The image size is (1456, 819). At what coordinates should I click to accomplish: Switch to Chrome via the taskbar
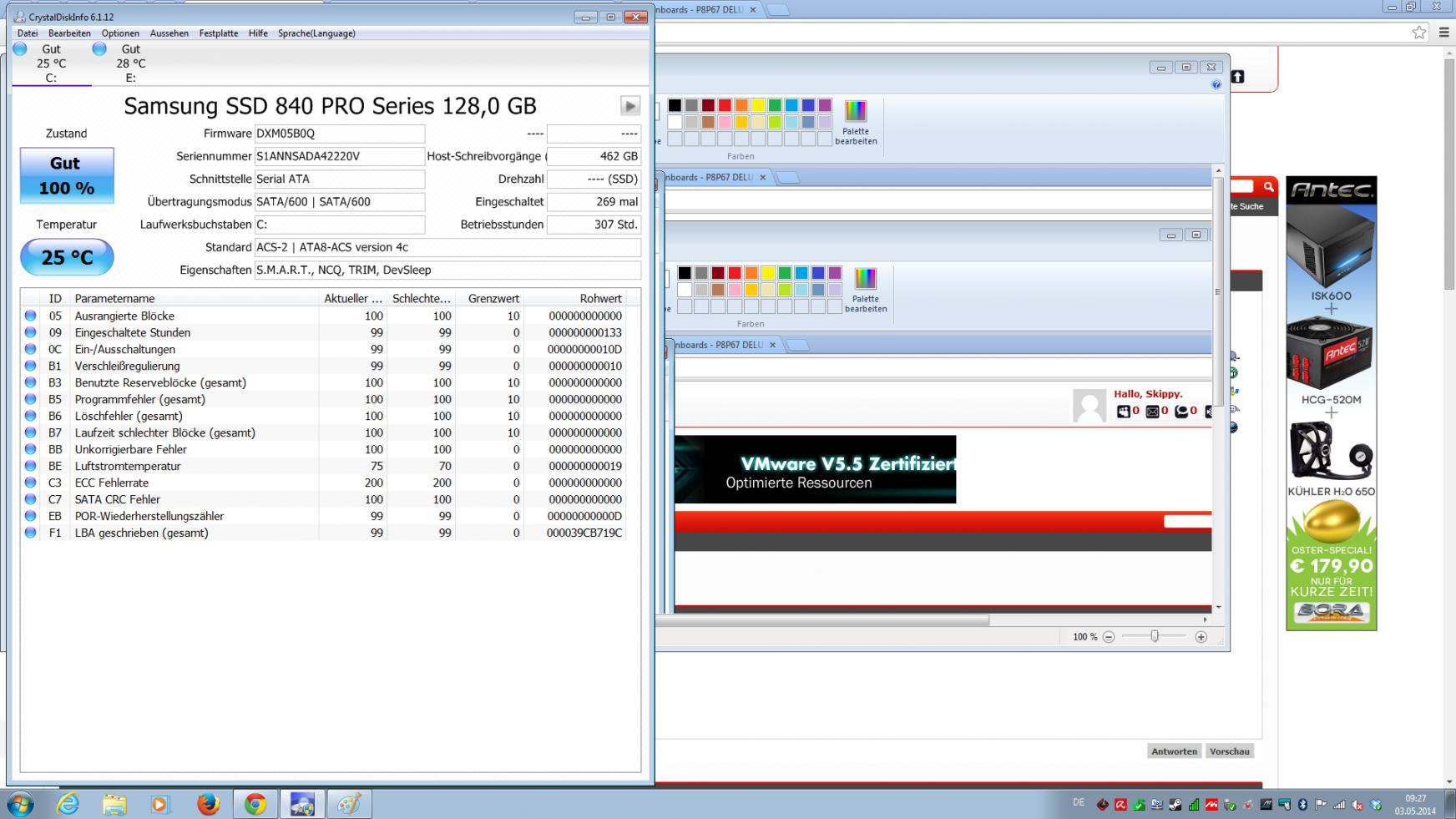pyautogui.click(x=255, y=804)
